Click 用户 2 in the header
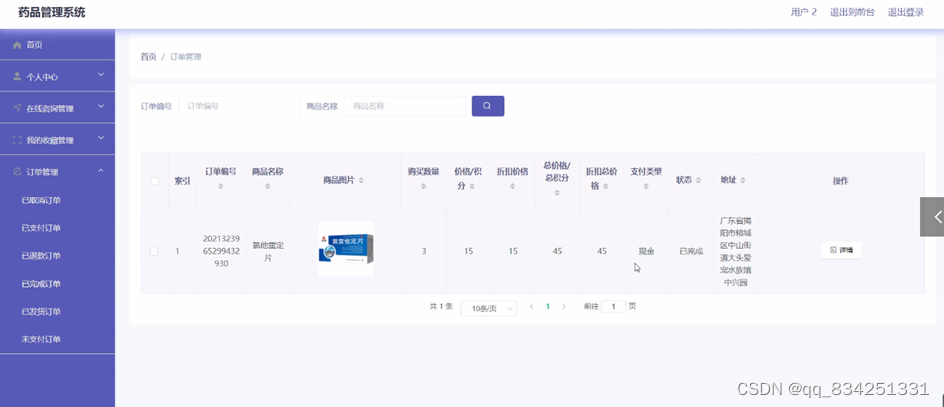 coord(804,12)
